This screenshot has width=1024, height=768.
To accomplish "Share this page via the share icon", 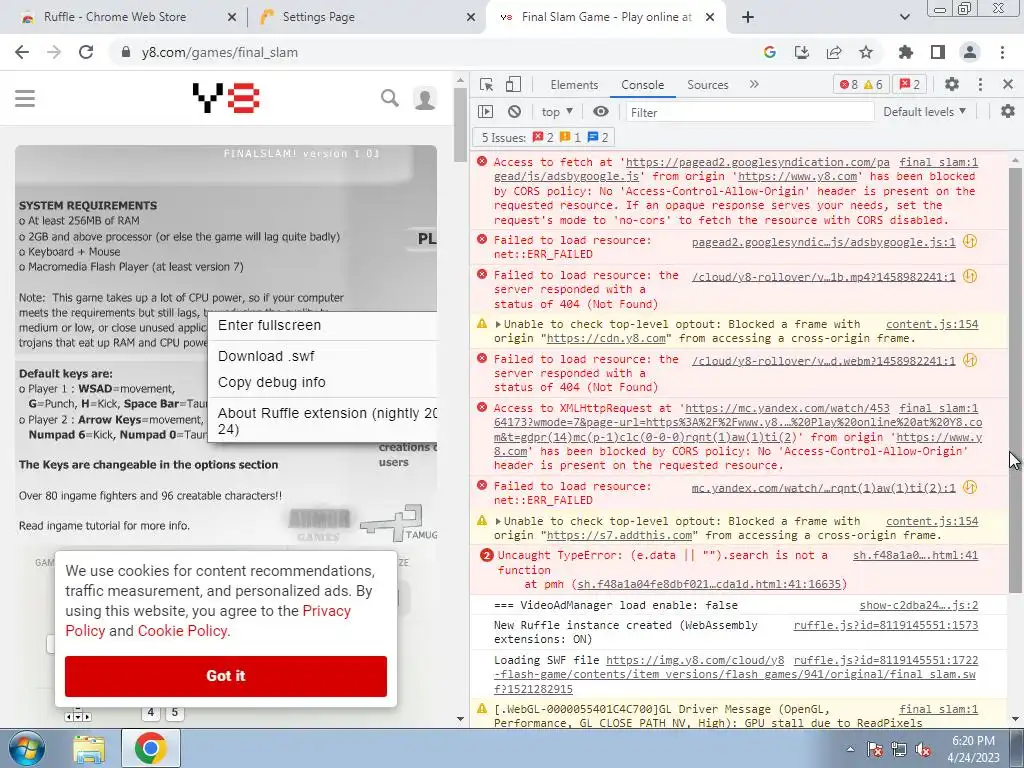I will [x=834, y=52].
